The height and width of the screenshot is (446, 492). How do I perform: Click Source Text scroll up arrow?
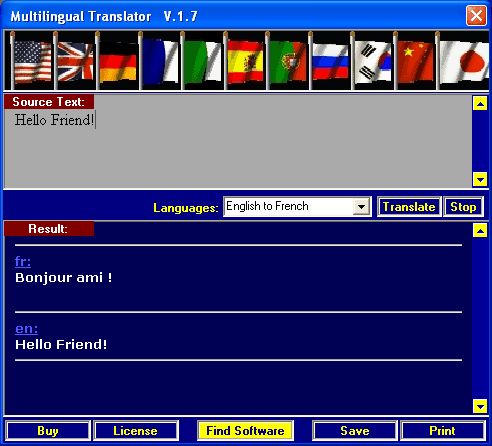480,104
